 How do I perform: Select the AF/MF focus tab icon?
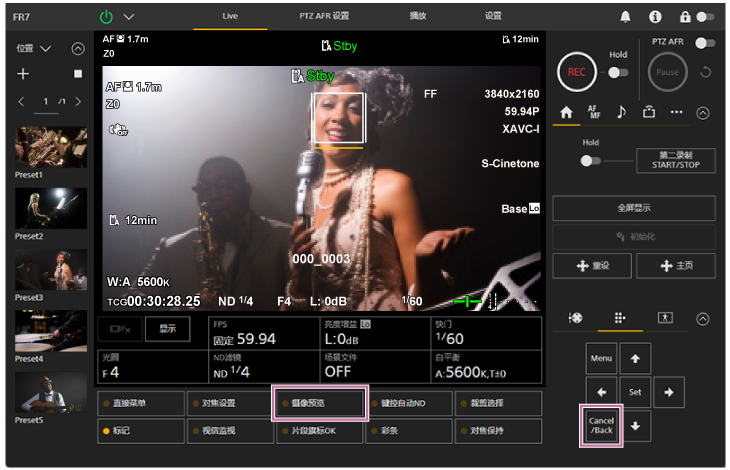(594, 112)
